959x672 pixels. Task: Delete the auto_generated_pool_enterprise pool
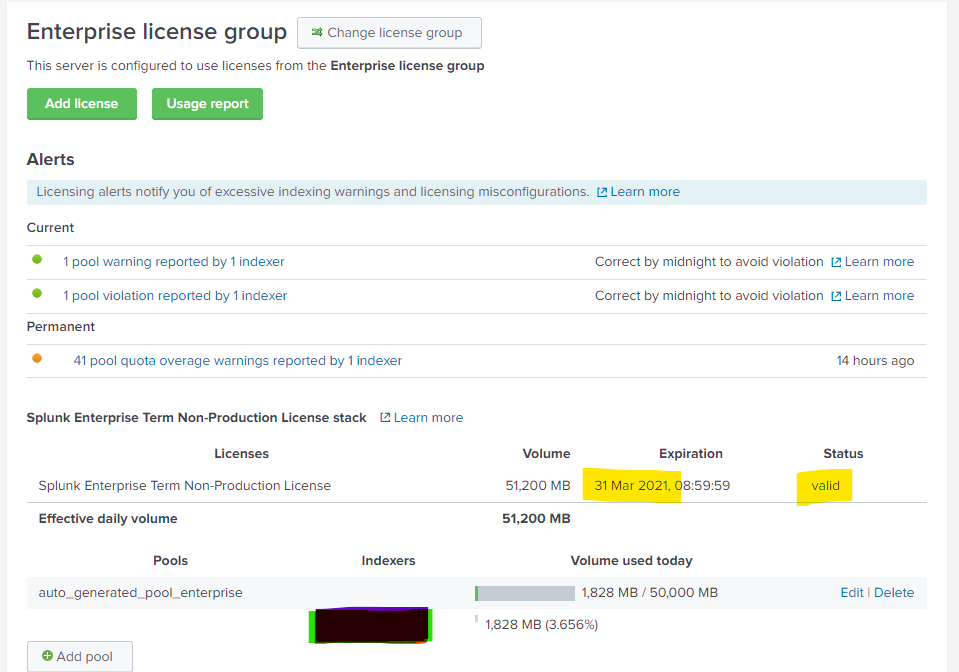coord(893,593)
